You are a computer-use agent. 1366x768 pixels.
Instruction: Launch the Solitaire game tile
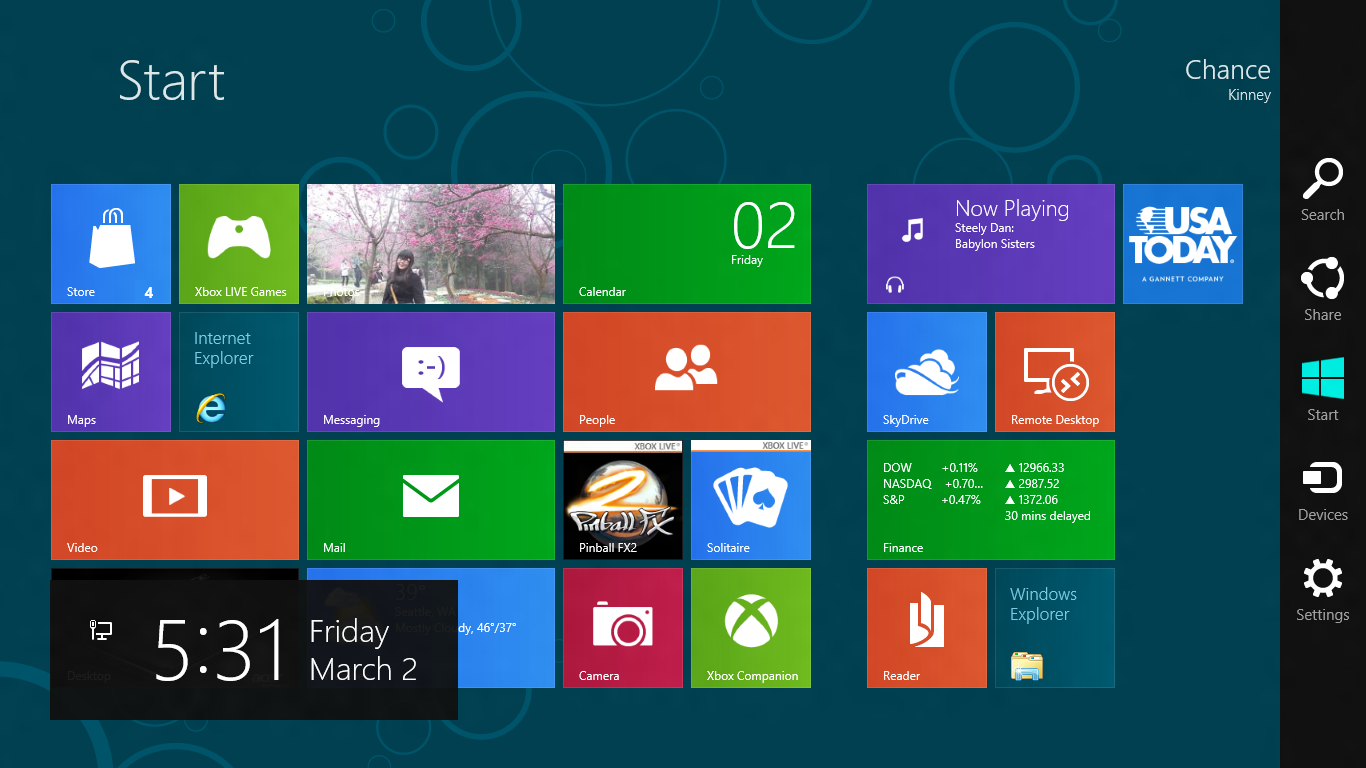(750, 500)
